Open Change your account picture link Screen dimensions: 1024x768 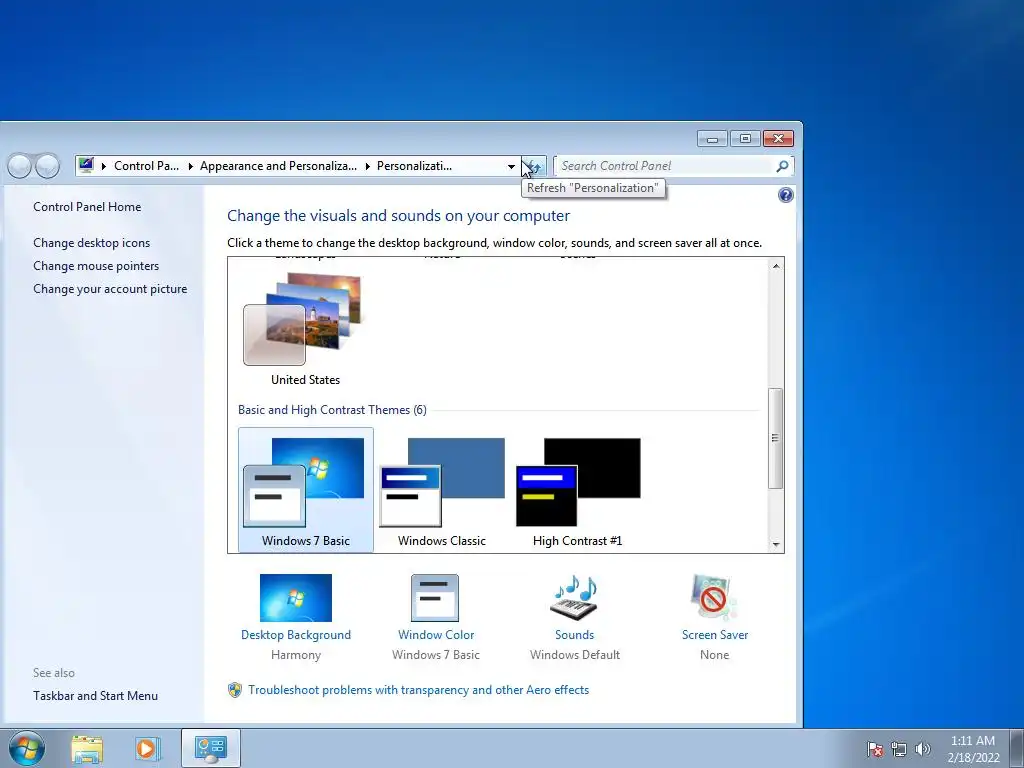[110, 289]
